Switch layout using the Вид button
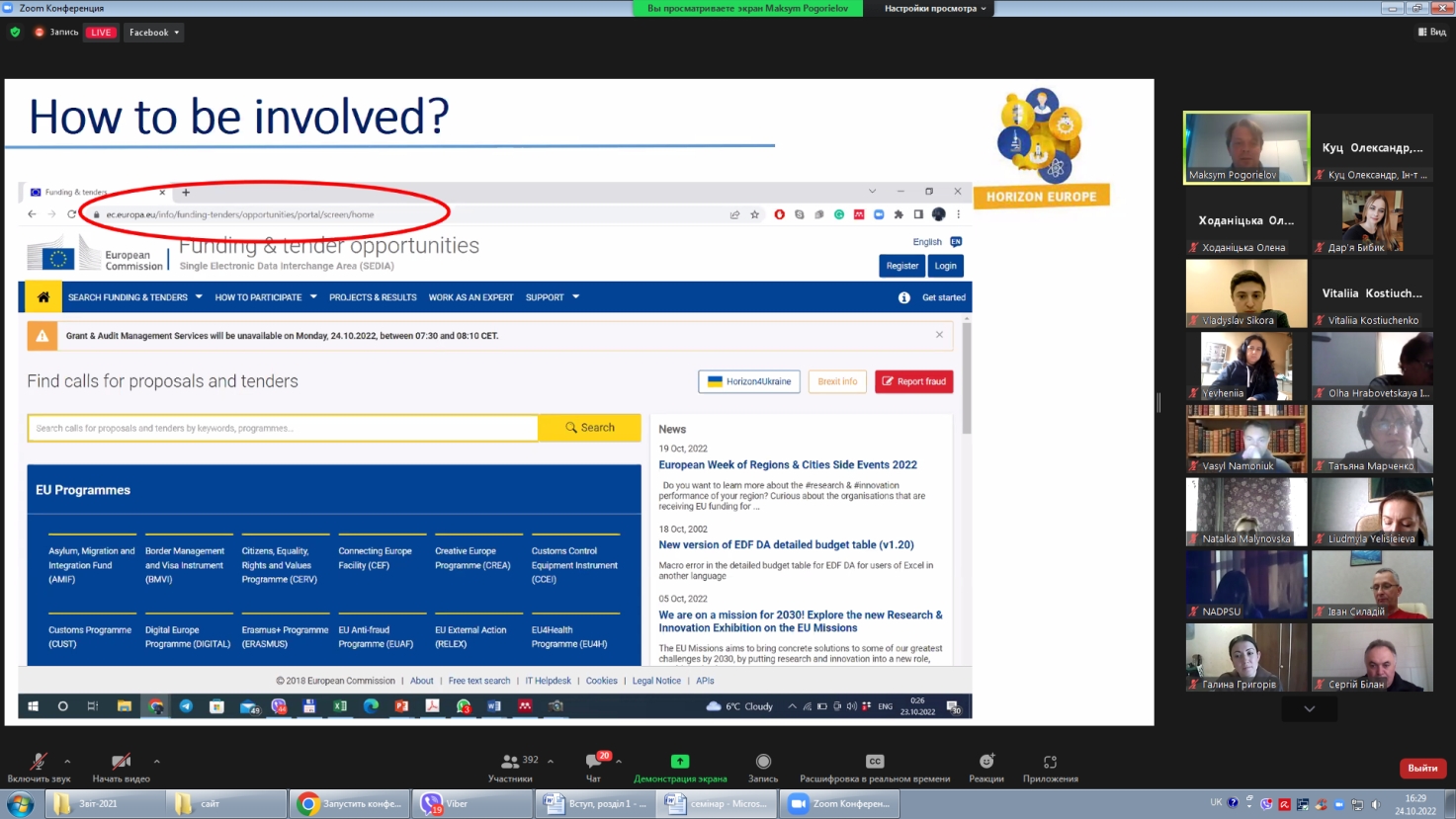 [x=1432, y=33]
